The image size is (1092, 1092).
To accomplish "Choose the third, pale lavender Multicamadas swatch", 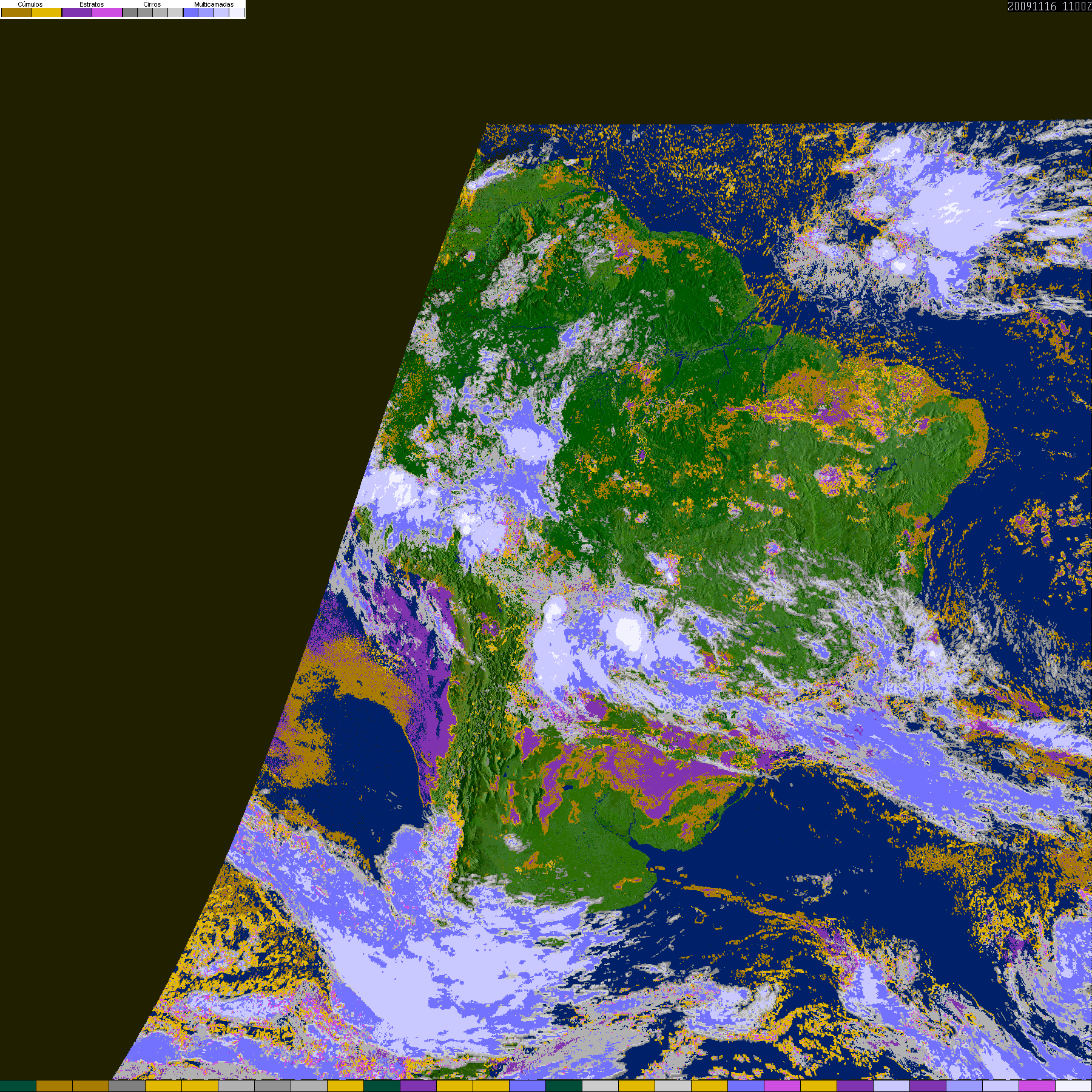I will click(x=221, y=13).
